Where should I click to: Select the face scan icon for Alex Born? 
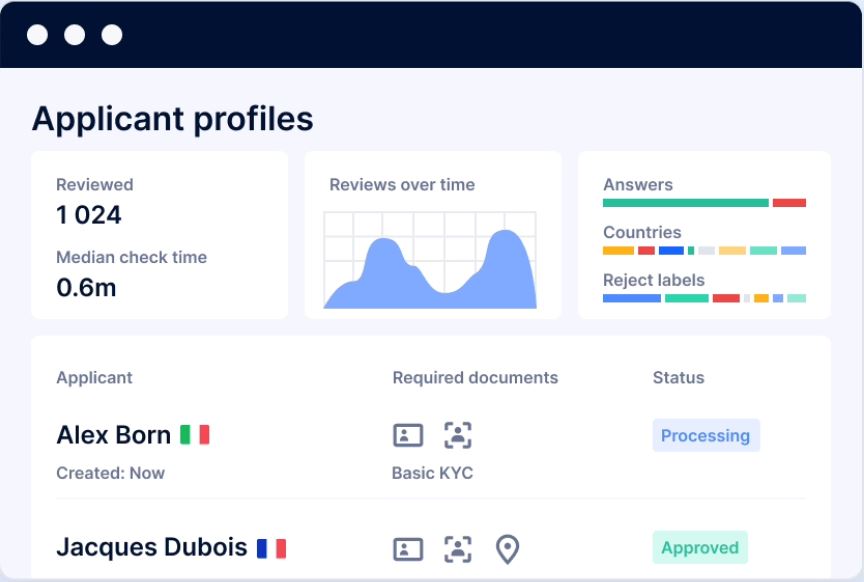tap(458, 435)
